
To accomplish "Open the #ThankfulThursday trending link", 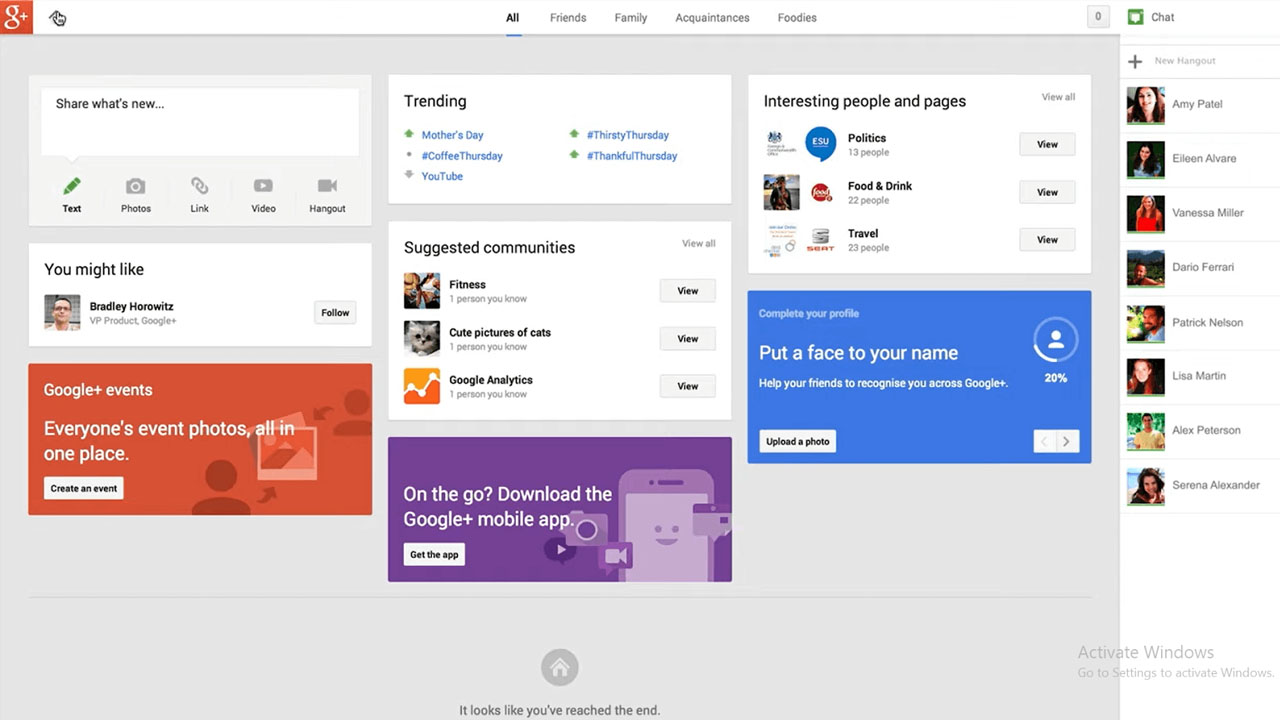I will 632,156.
